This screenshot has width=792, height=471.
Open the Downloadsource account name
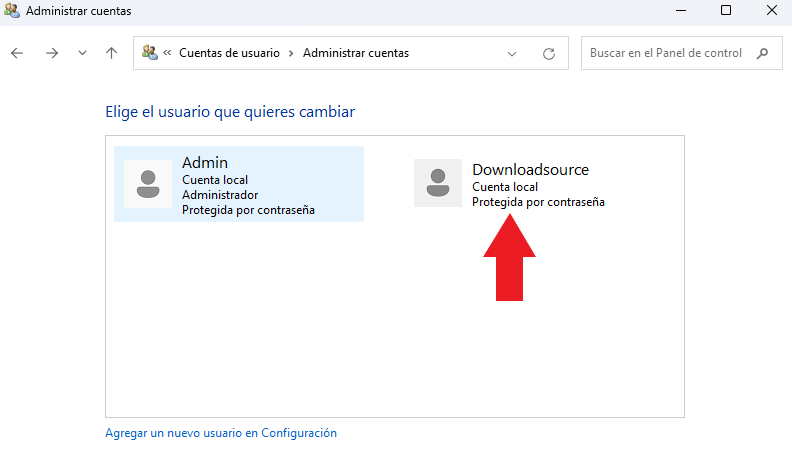(530, 170)
